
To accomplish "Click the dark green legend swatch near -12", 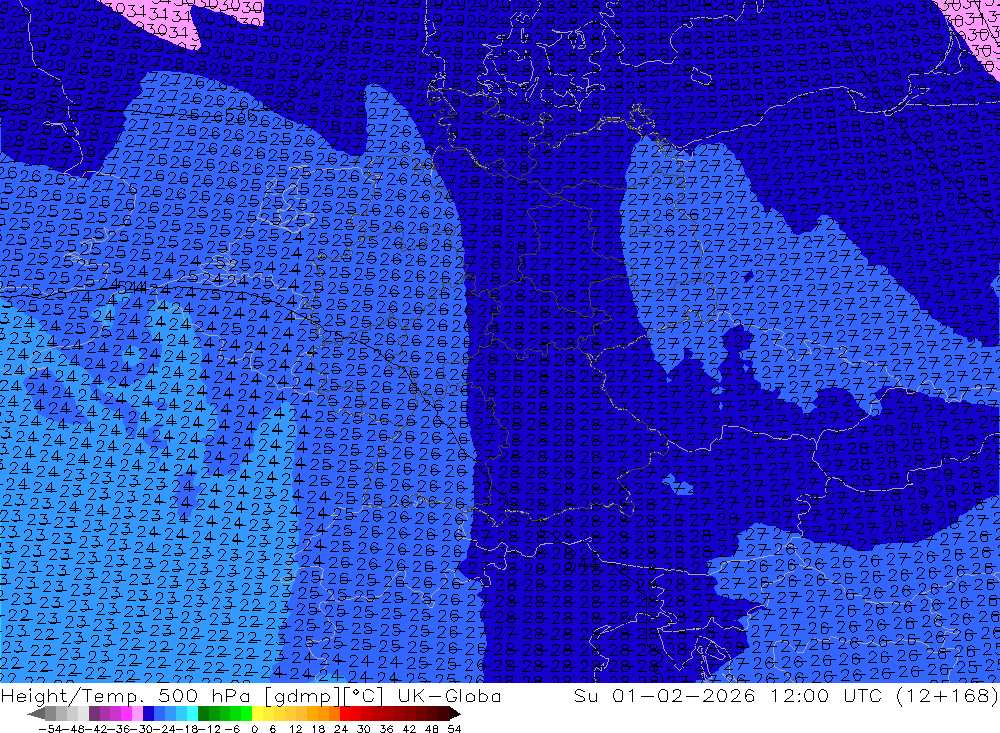I will tap(203, 713).
